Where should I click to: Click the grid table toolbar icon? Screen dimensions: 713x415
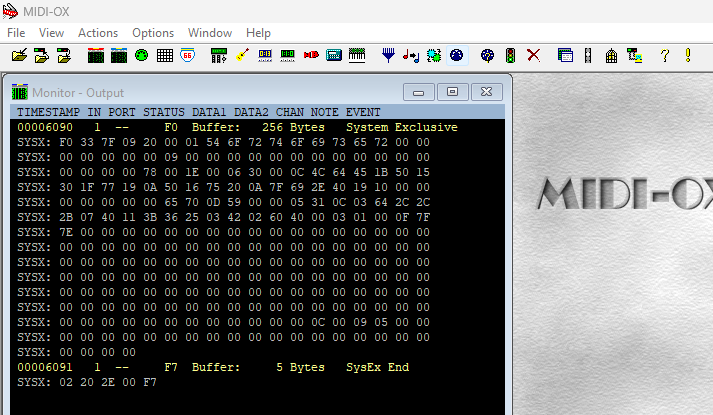coord(164,56)
